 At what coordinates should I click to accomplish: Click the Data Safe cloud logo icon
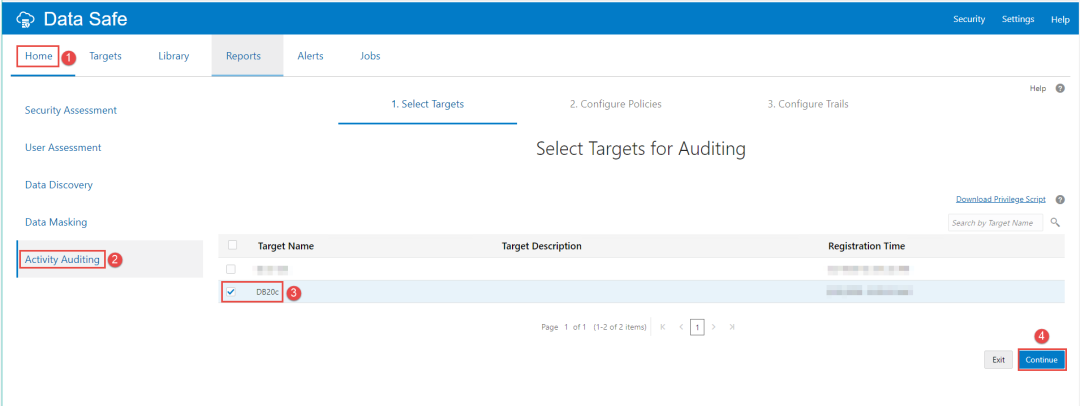(x=25, y=19)
